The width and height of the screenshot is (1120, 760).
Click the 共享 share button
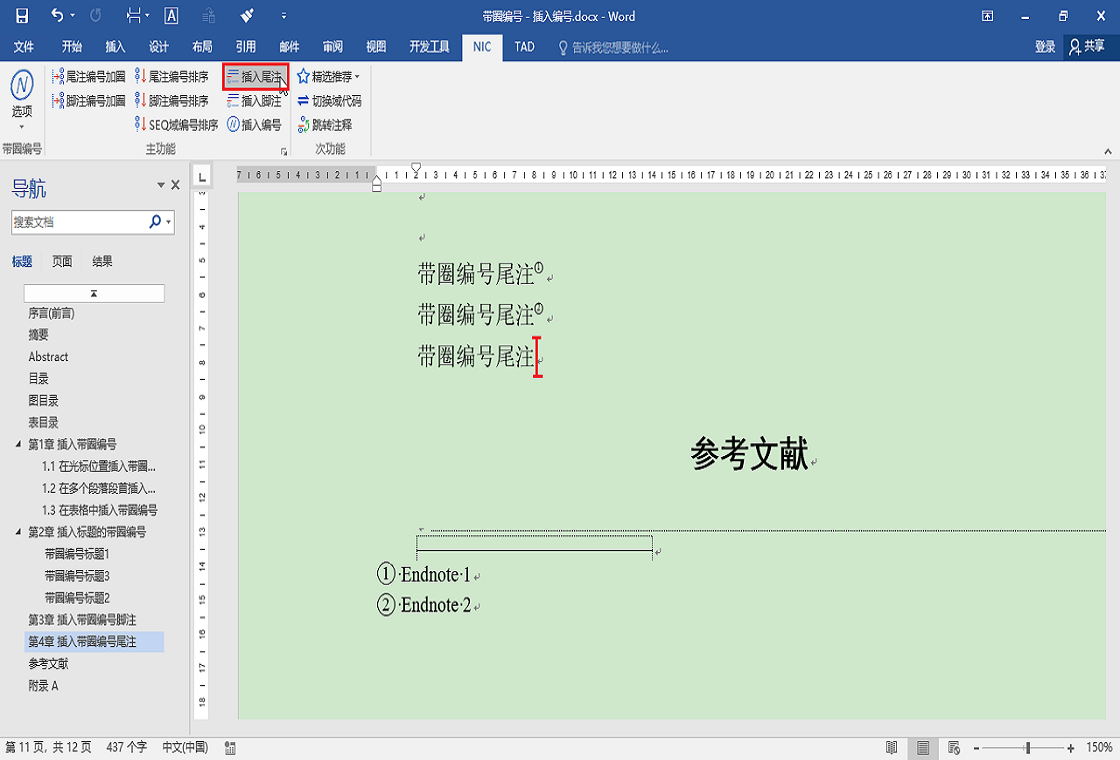point(1087,47)
